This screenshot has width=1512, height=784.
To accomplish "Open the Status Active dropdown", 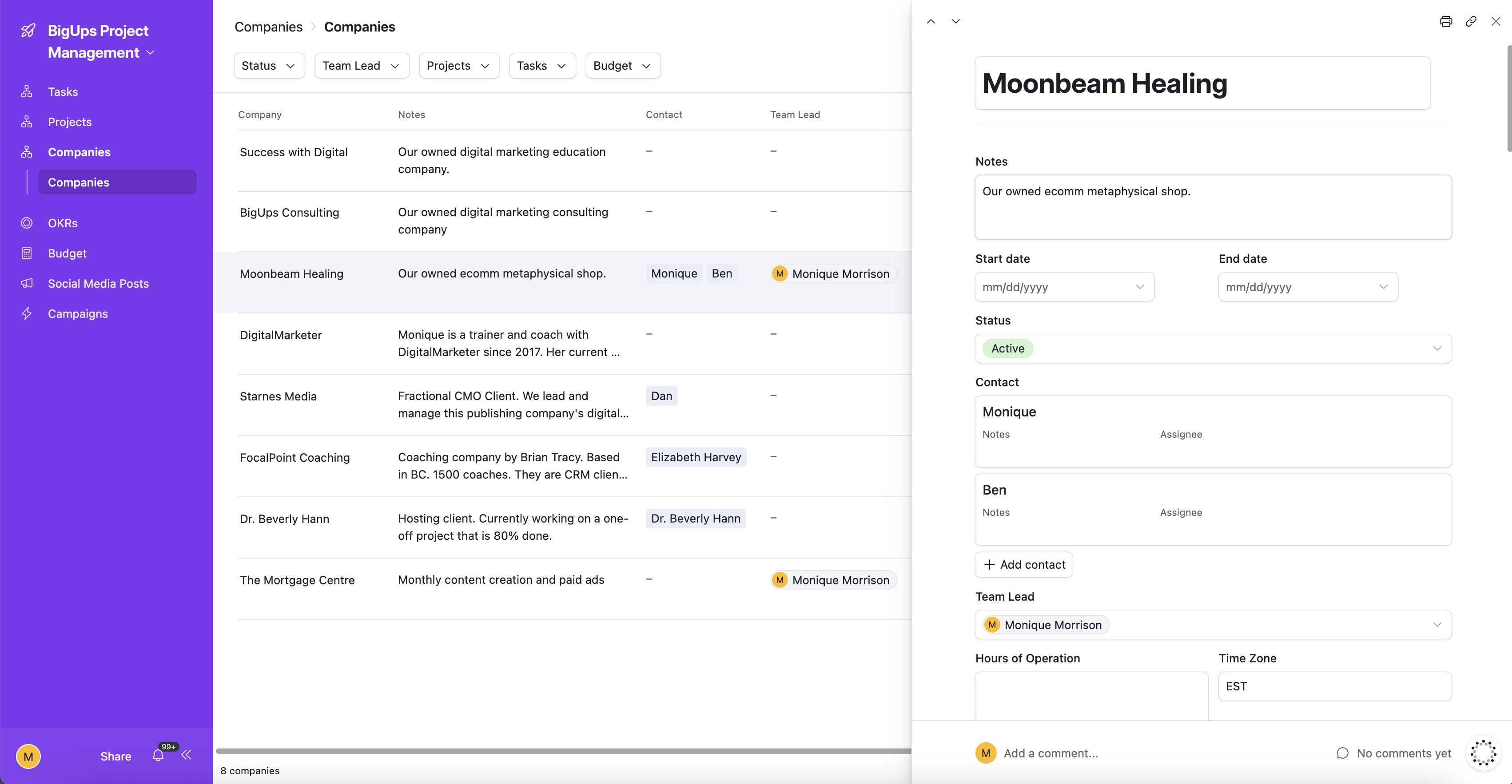I will pyautogui.click(x=1213, y=348).
